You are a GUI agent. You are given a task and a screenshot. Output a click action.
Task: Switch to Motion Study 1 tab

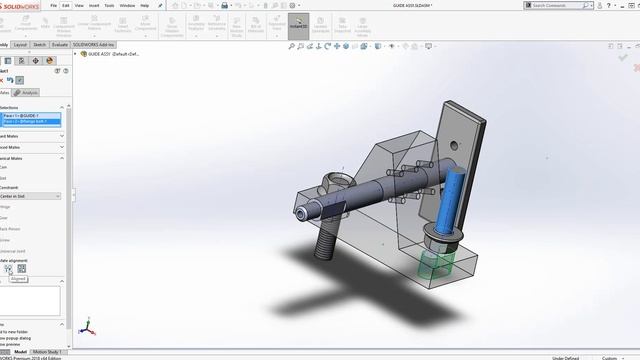click(x=47, y=352)
